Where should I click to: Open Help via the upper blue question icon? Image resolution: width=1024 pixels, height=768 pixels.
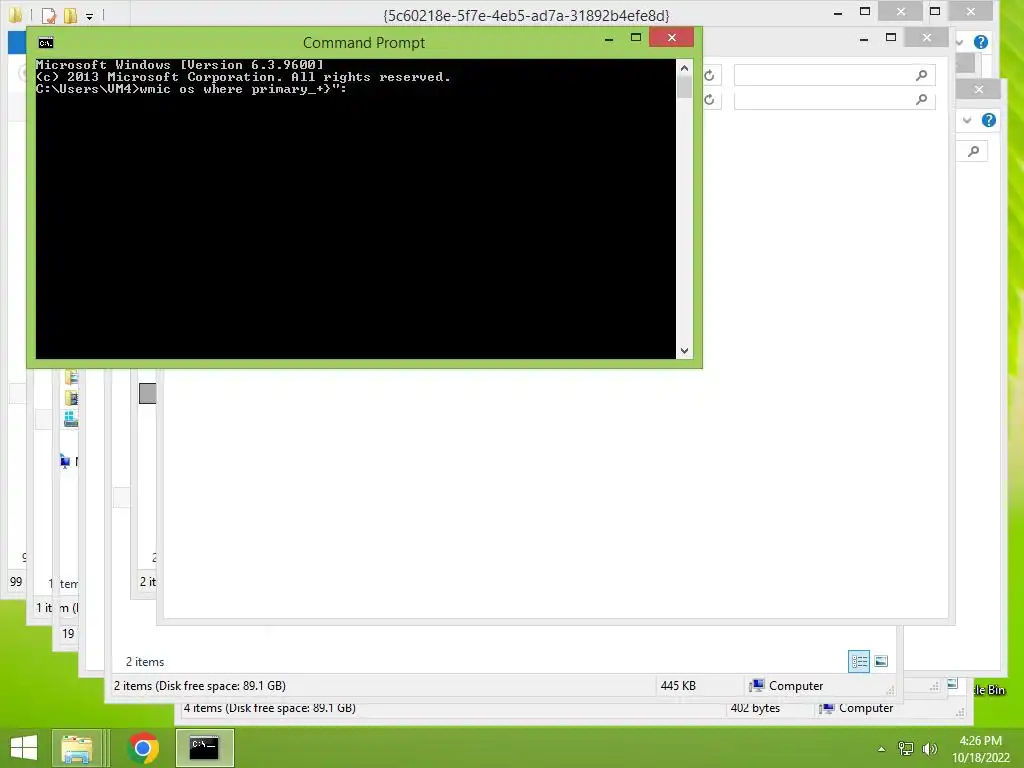[980, 42]
